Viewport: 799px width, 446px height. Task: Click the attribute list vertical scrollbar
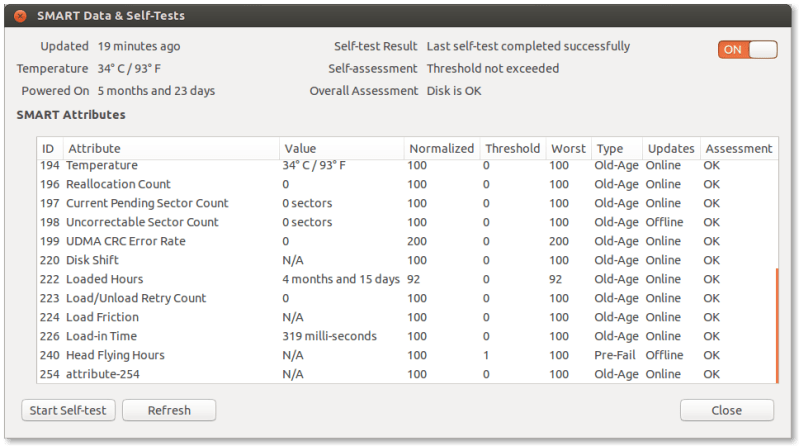777,325
